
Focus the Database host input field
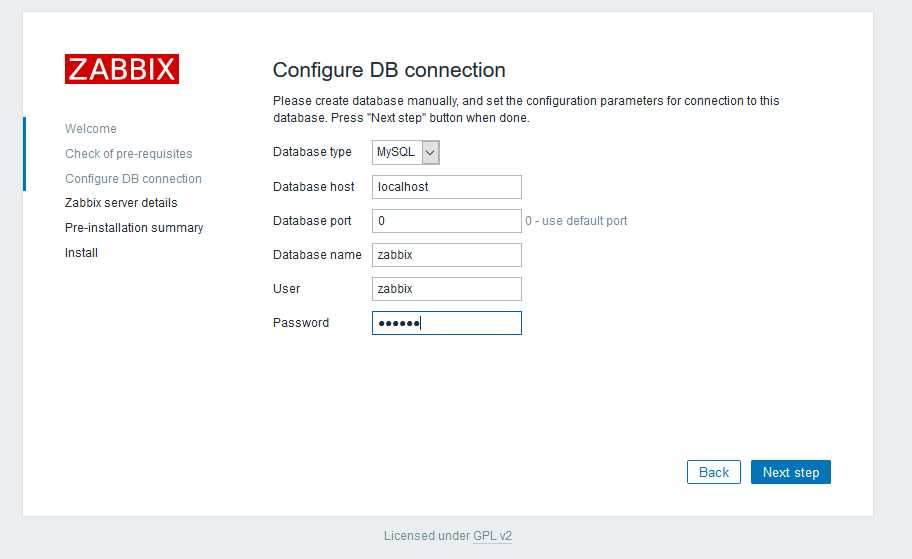[x=447, y=187]
